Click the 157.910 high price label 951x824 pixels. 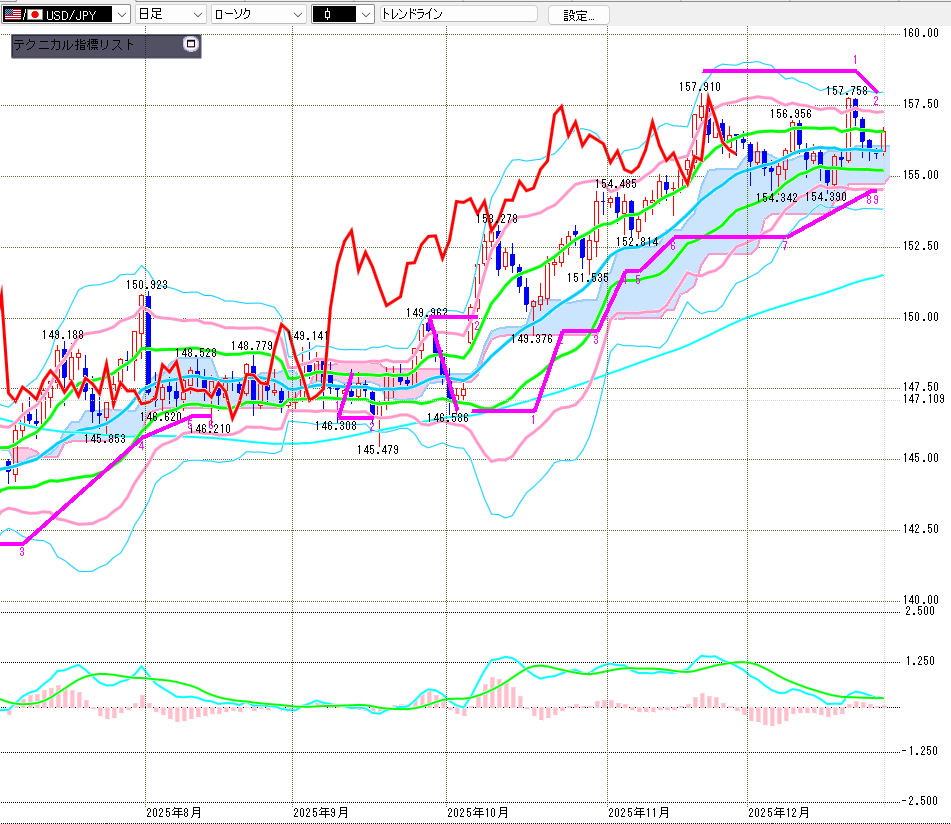pyautogui.click(x=699, y=88)
